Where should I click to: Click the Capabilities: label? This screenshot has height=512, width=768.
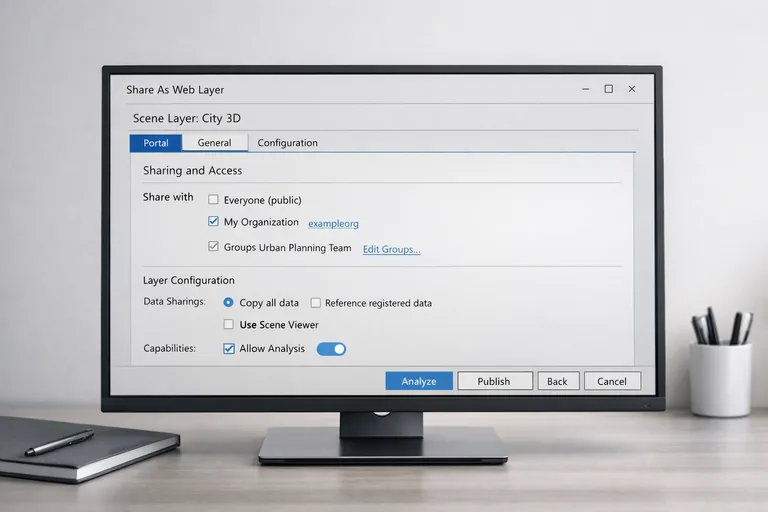coord(169,348)
